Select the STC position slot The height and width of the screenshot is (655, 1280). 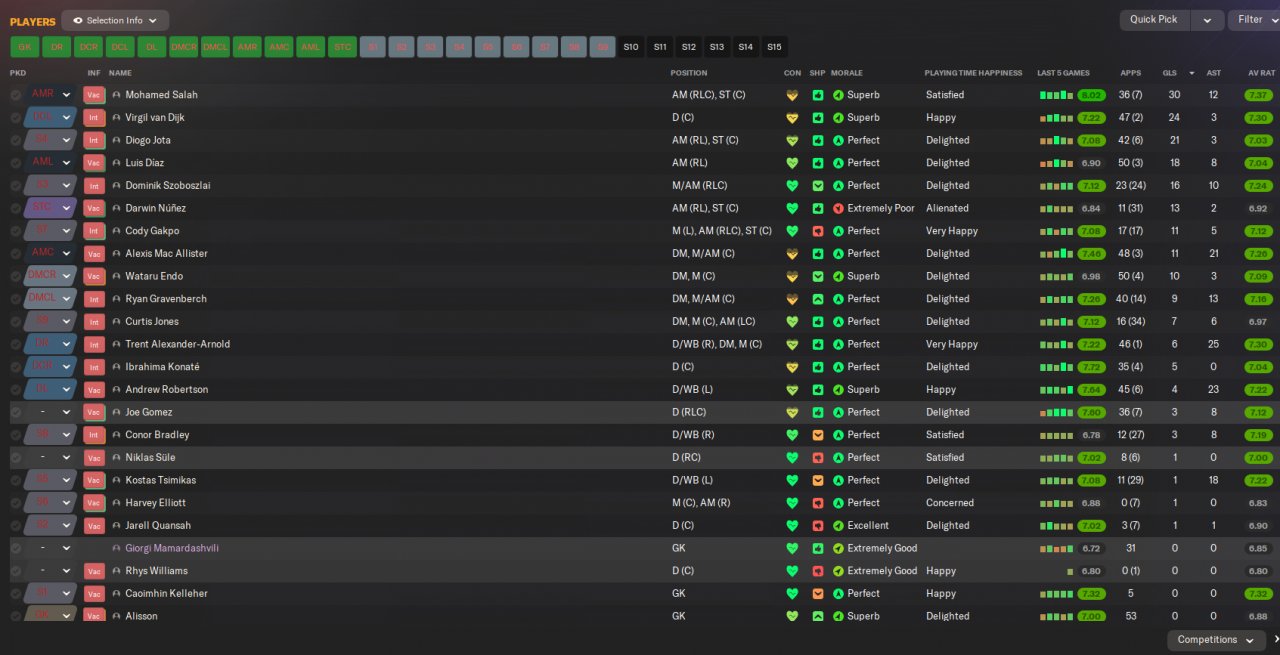[x=343, y=47]
